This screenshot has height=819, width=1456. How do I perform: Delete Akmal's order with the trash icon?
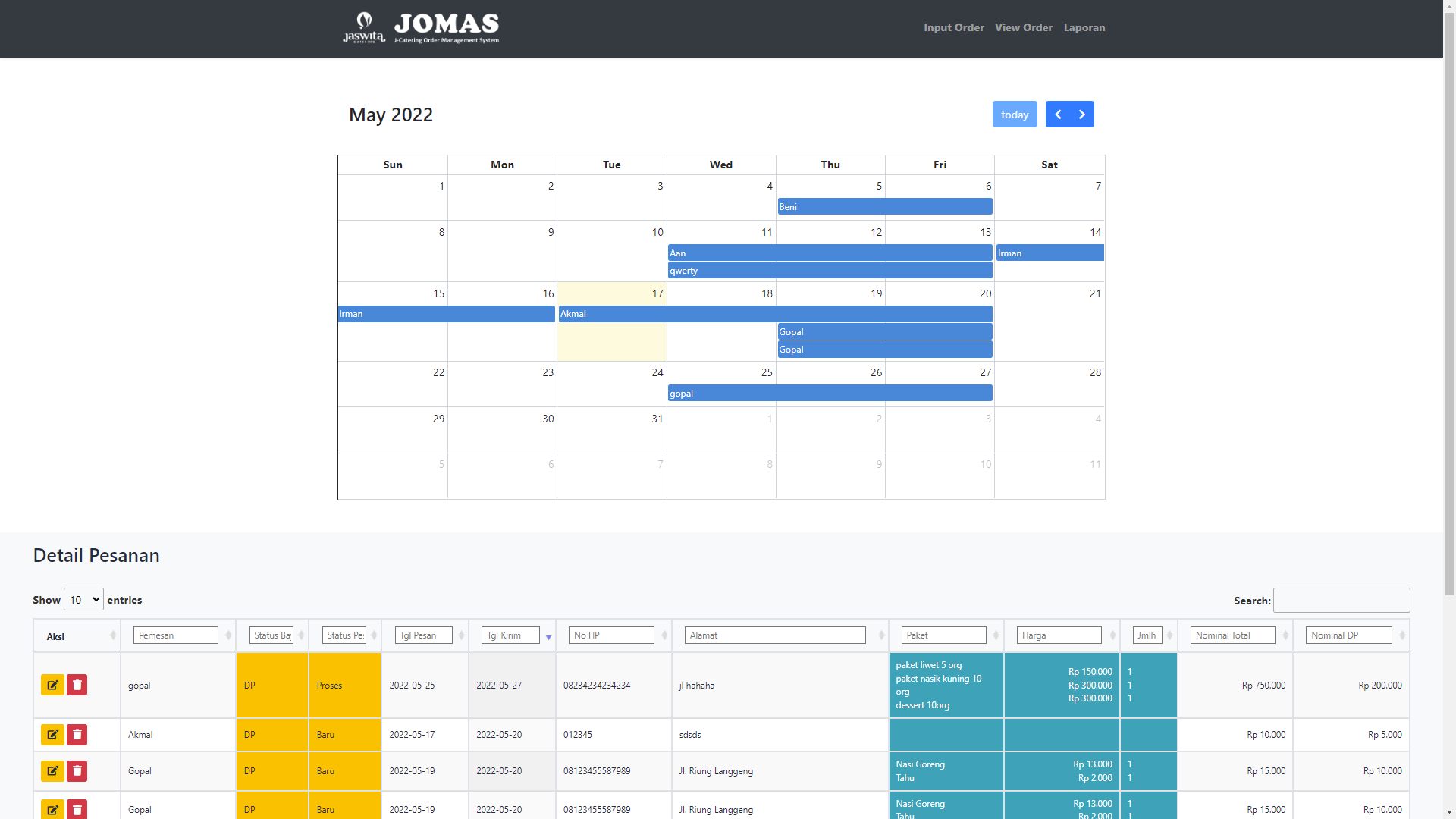pos(77,734)
